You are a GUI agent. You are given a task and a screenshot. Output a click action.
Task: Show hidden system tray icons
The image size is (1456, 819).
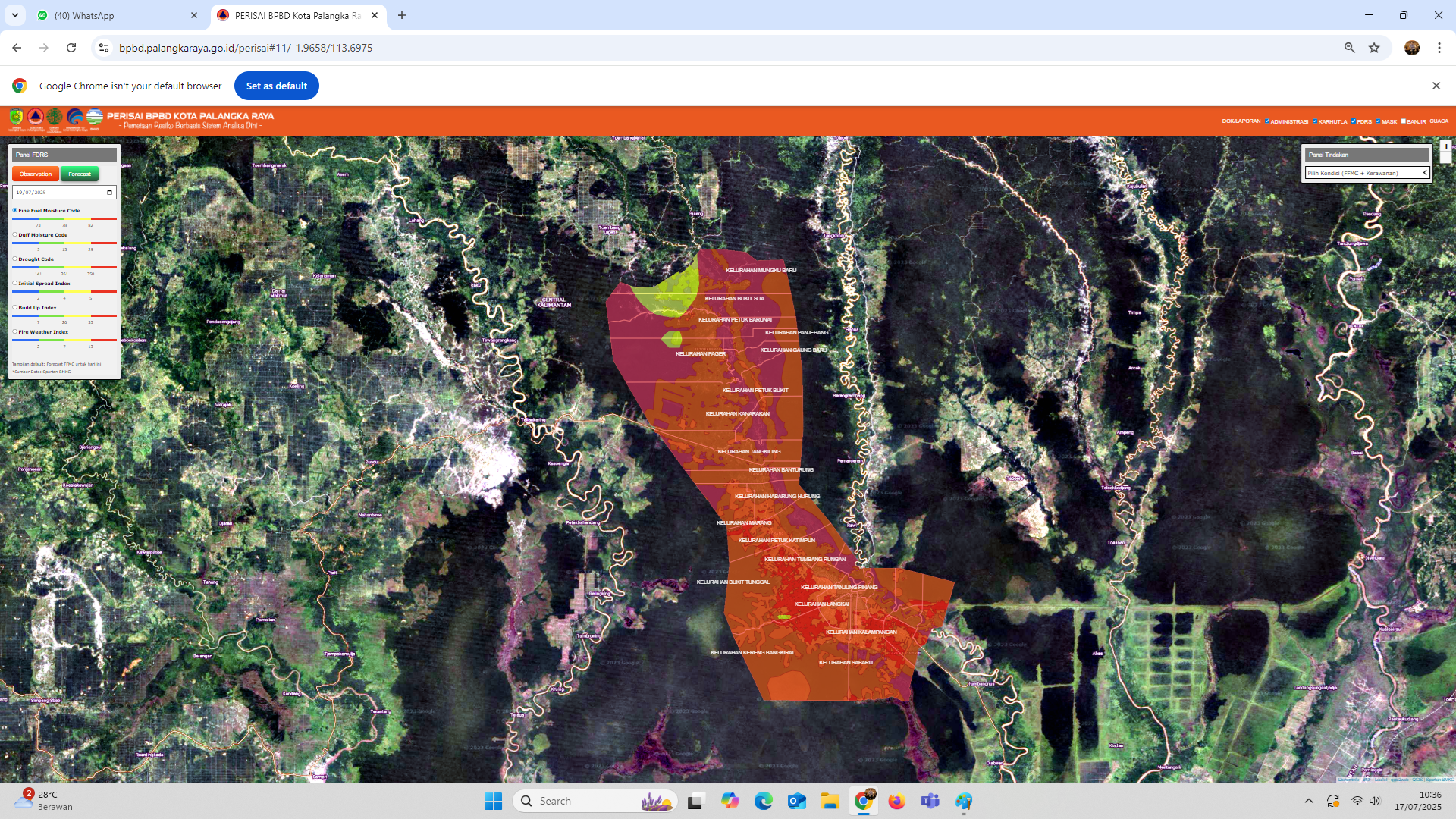(1309, 801)
